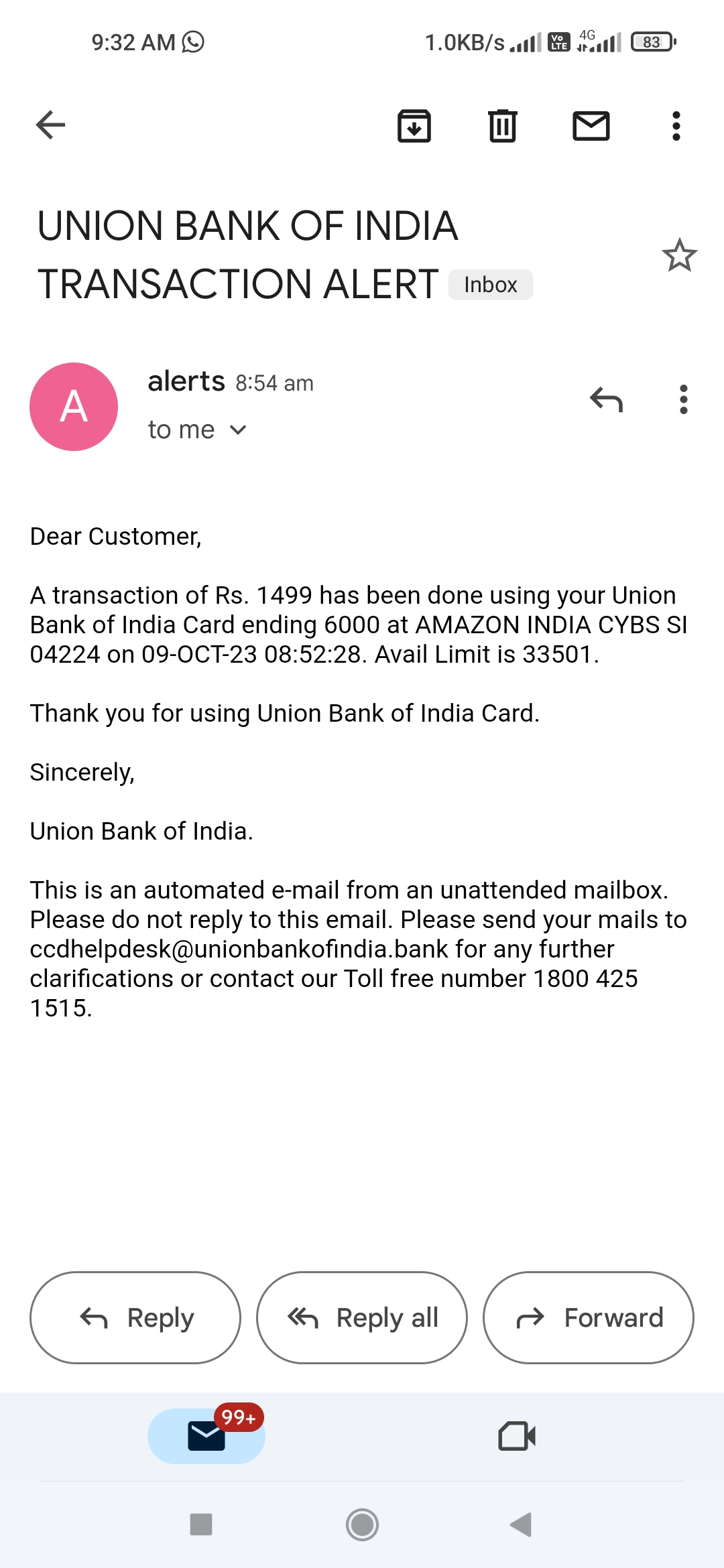724x1568 pixels.
Task: Tap the Inbox label chip
Action: tap(491, 285)
